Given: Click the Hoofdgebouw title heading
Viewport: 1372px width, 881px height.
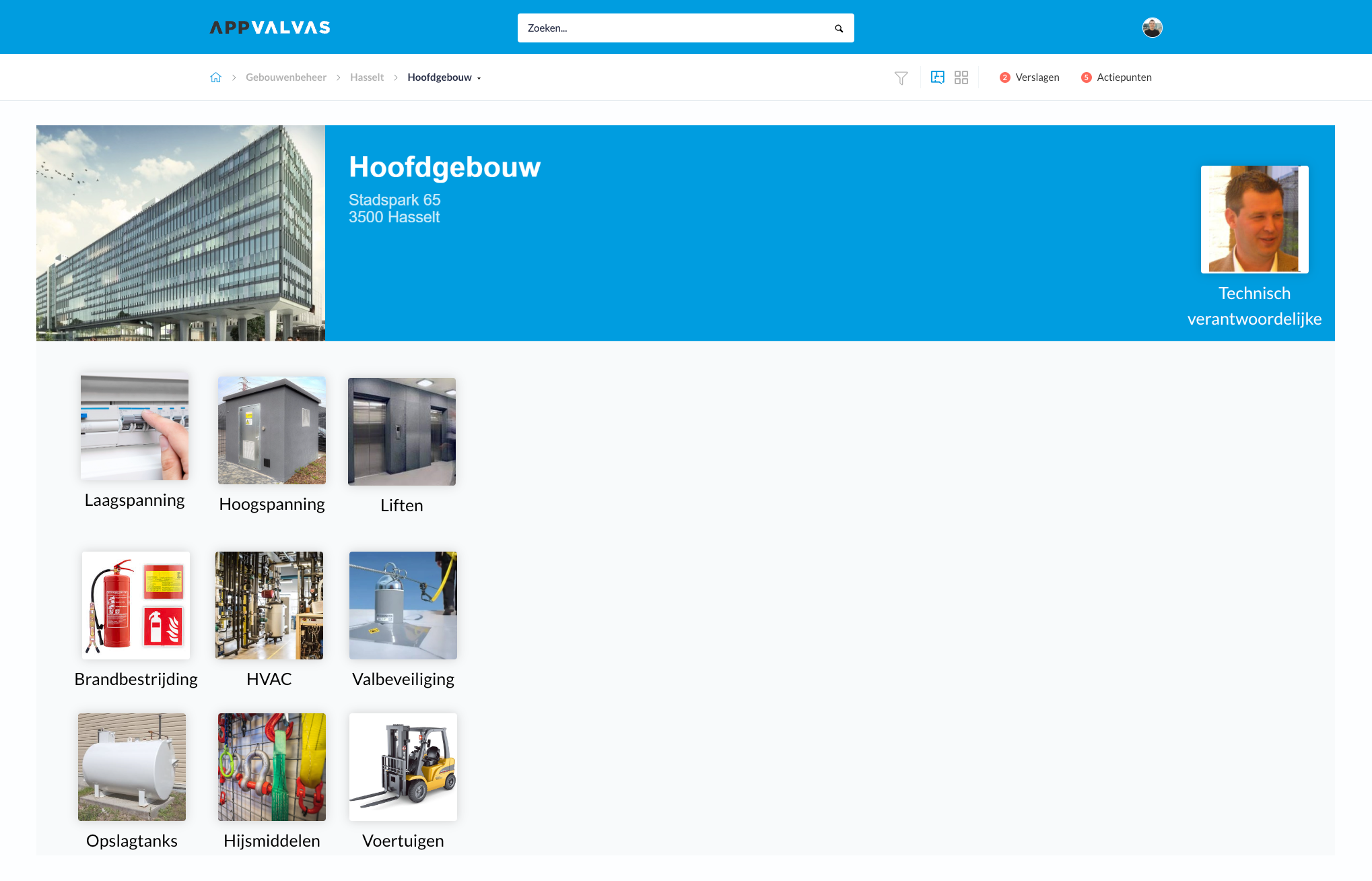Looking at the screenshot, I should pyautogui.click(x=444, y=167).
